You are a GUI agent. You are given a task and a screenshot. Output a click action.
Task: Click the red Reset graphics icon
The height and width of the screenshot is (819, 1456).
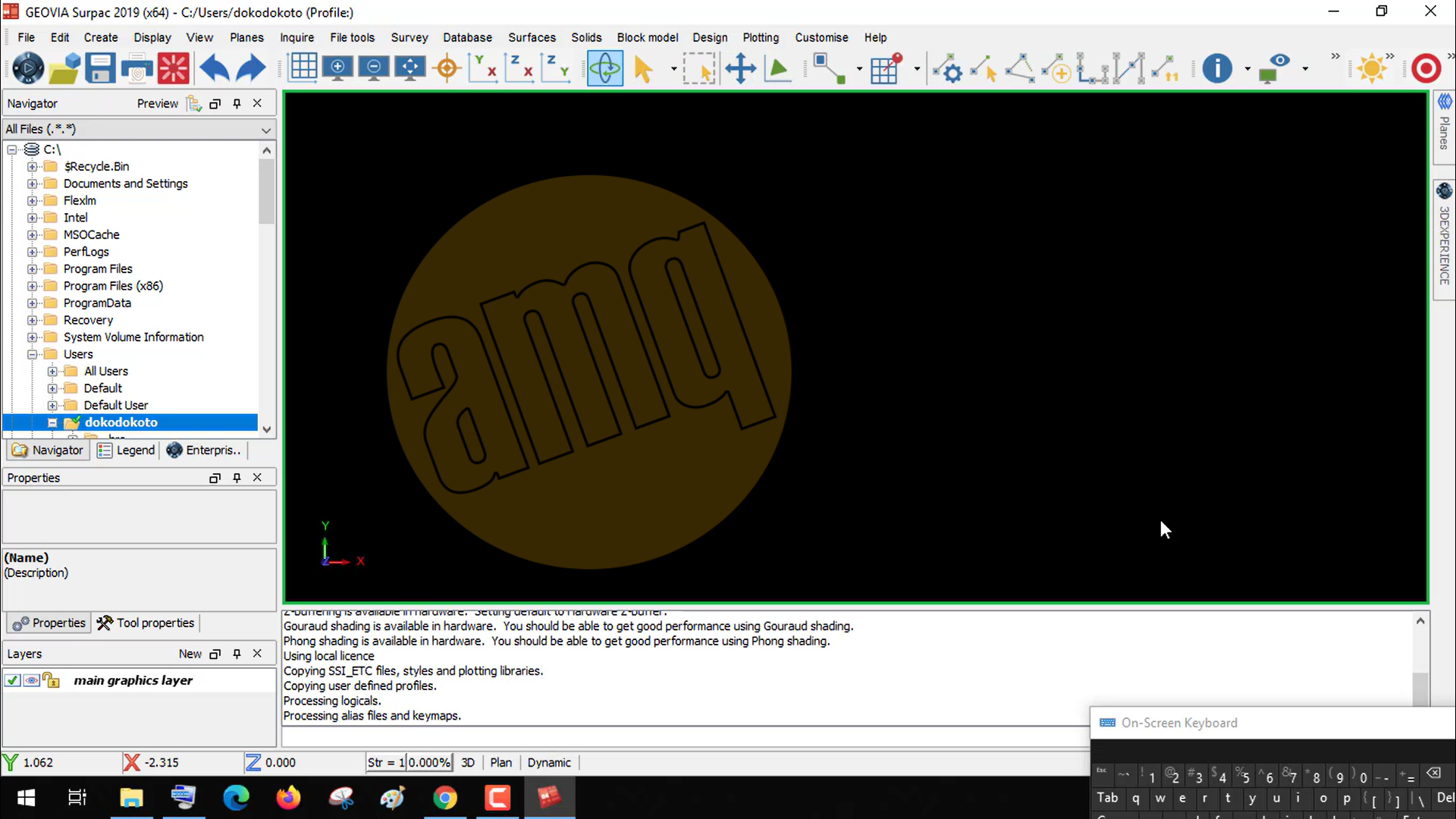pos(173,68)
